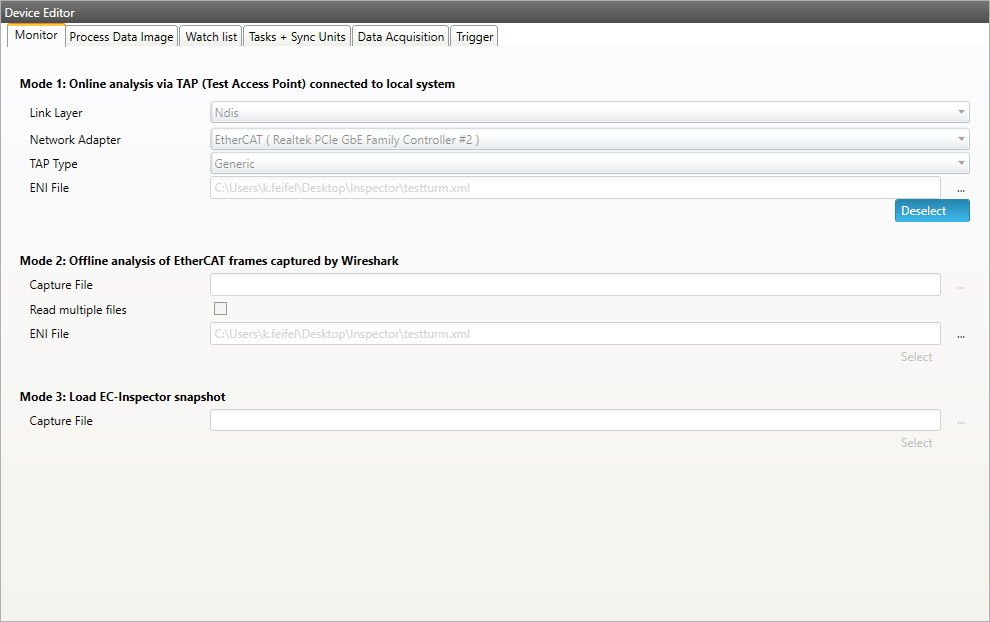This screenshot has height=622, width=990.
Task: Go to the Data Acquisition tab
Action: tap(400, 37)
